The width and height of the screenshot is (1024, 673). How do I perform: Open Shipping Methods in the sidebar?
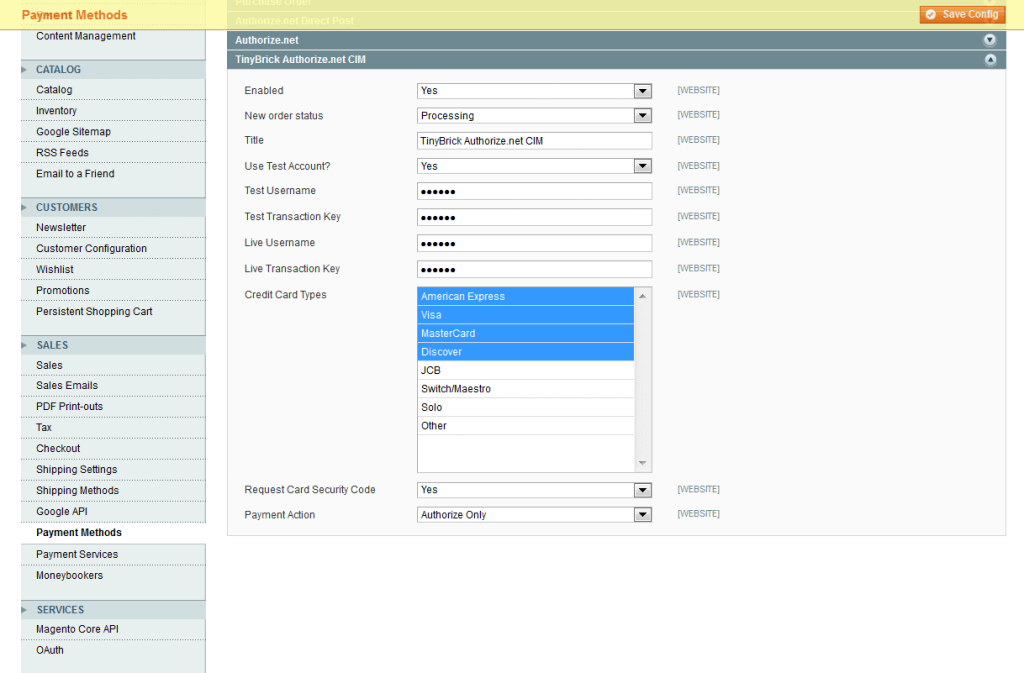77,491
